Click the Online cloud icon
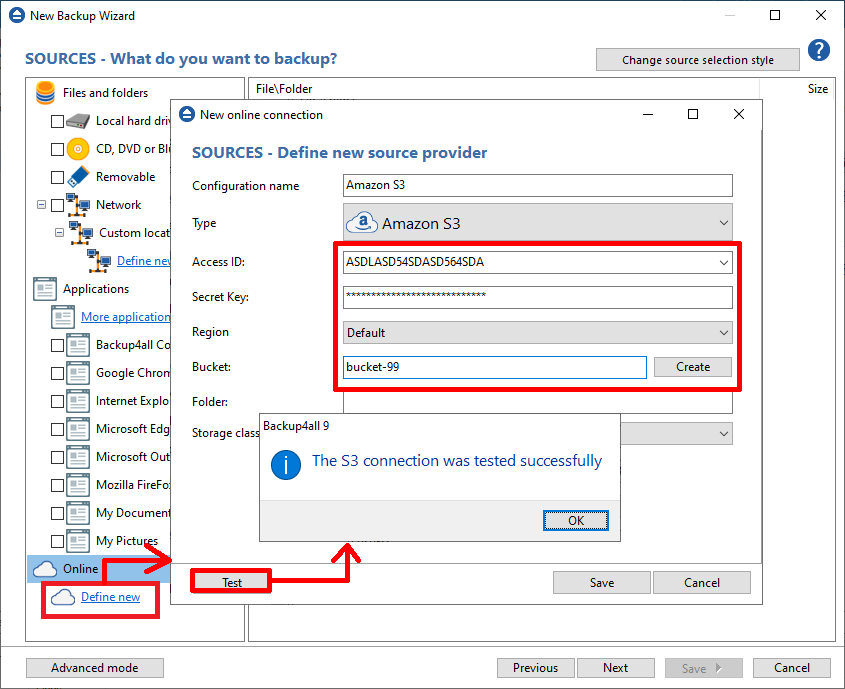Image resolution: width=845 pixels, height=689 pixels. [x=45, y=569]
